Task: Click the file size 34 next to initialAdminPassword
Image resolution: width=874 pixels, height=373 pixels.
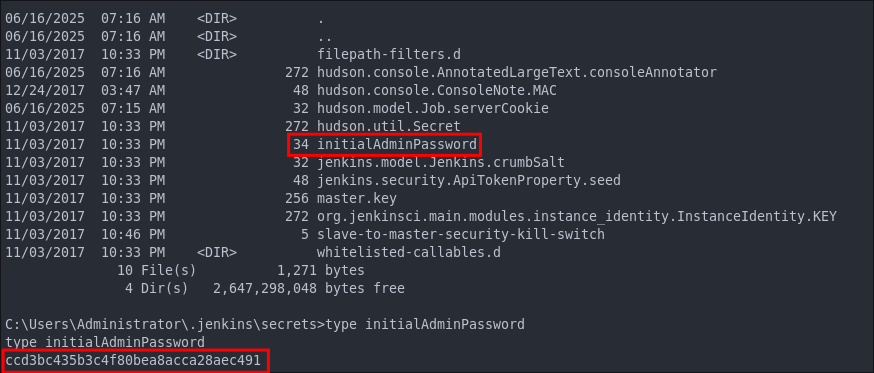Action: pyautogui.click(x=301, y=145)
